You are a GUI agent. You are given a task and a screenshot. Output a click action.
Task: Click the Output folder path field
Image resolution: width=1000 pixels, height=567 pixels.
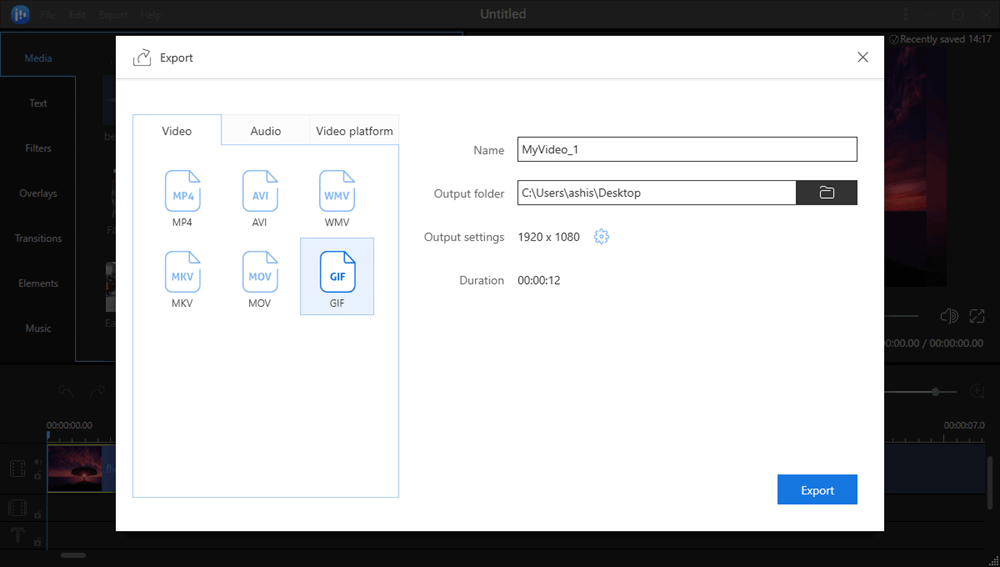pos(656,193)
